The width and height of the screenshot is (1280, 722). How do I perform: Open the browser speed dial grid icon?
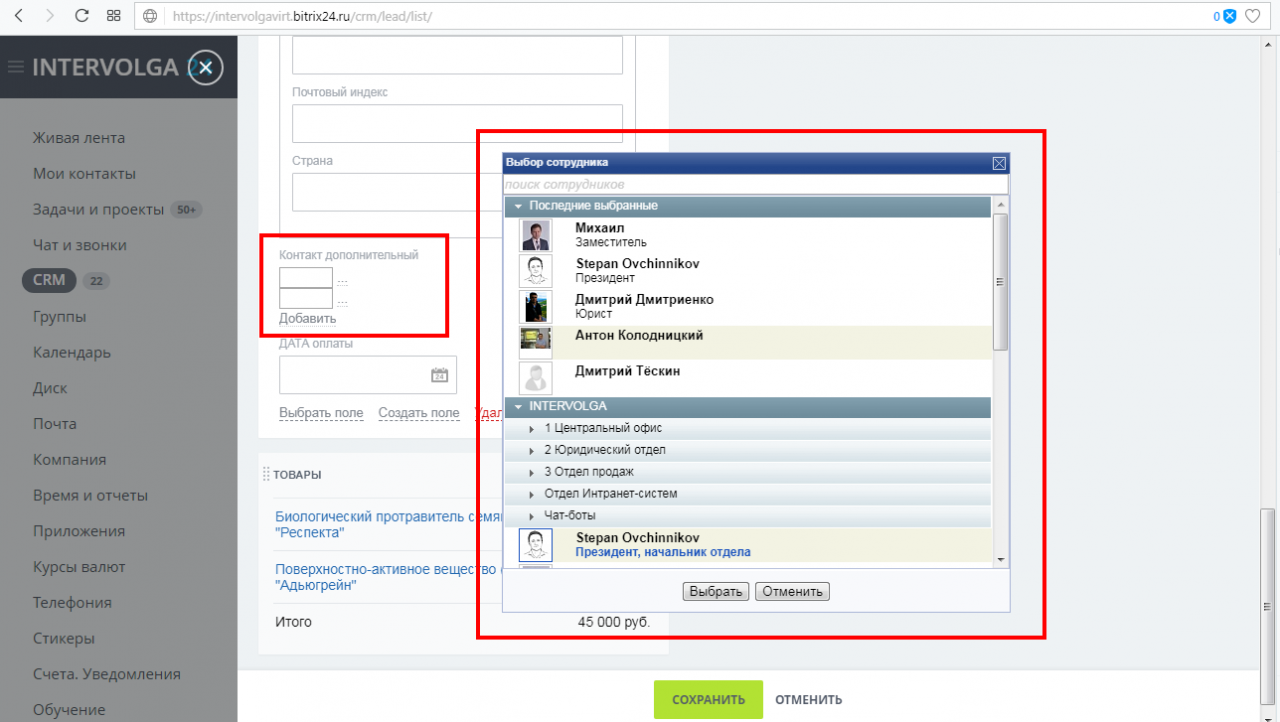pos(114,16)
